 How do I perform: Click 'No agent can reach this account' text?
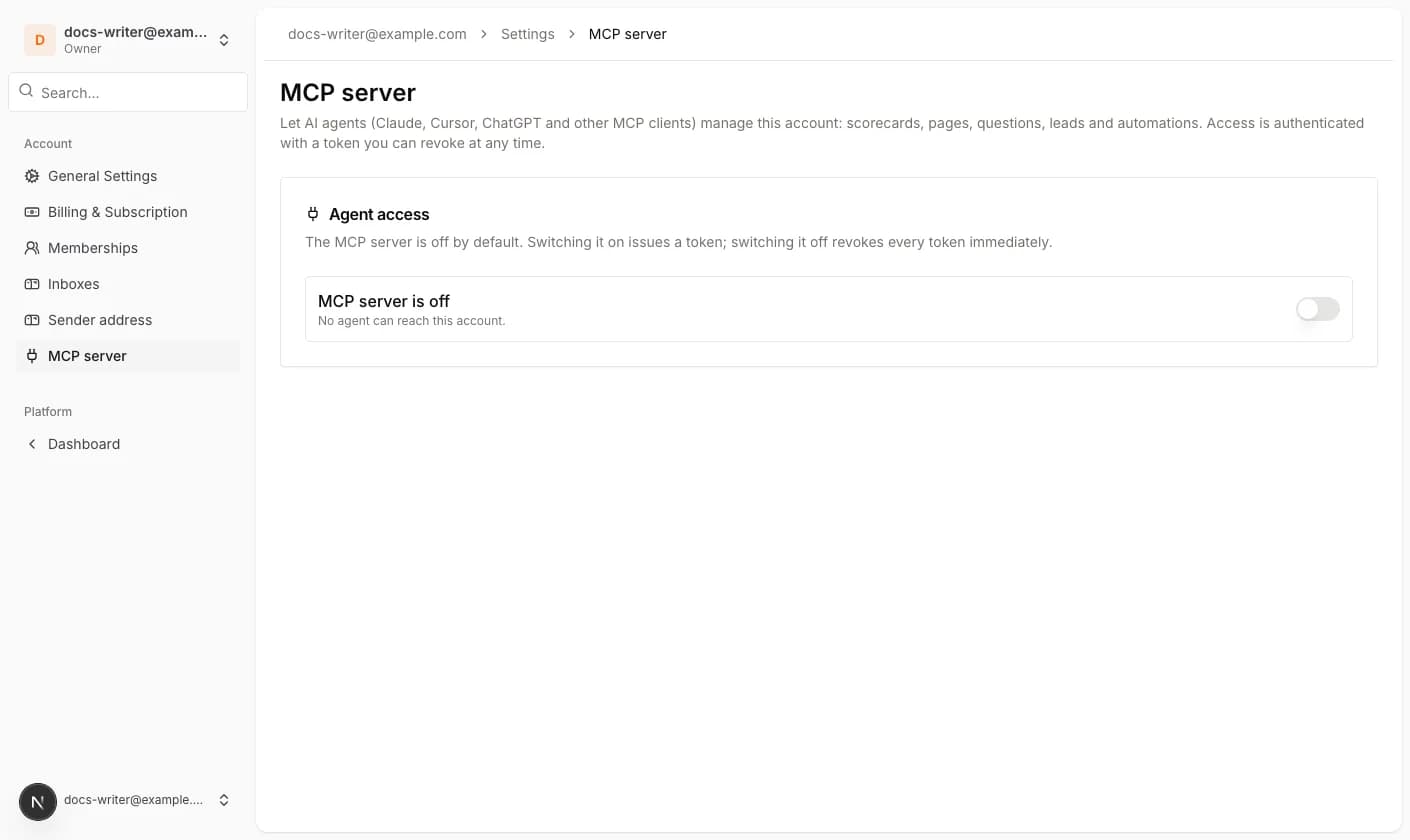pyautogui.click(x=411, y=321)
